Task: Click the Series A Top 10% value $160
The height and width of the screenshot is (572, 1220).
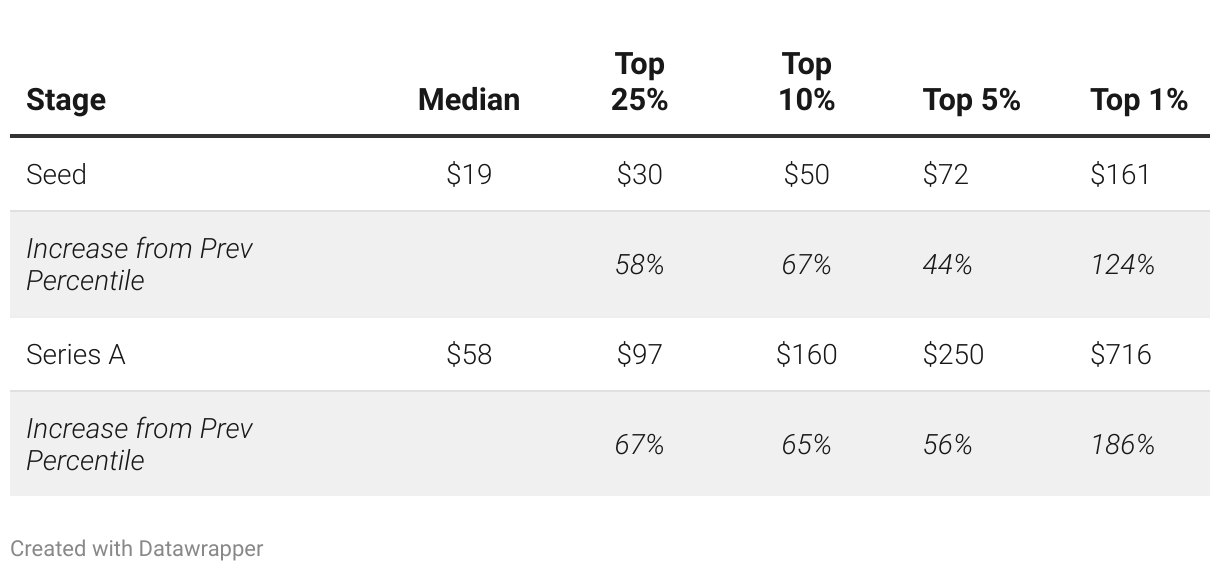Action: tap(806, 355)
